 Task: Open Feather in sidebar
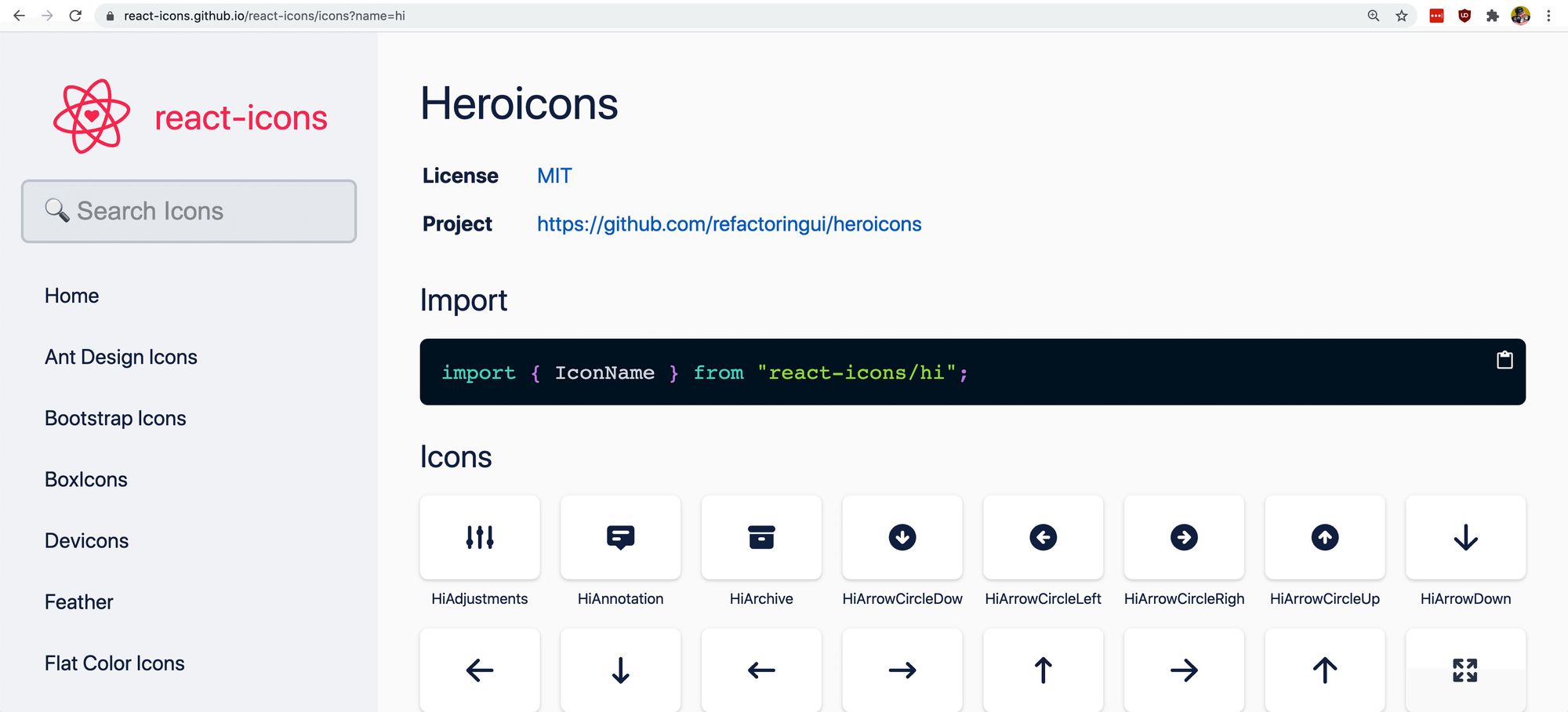pyautogui.click(x=78, y=601)
